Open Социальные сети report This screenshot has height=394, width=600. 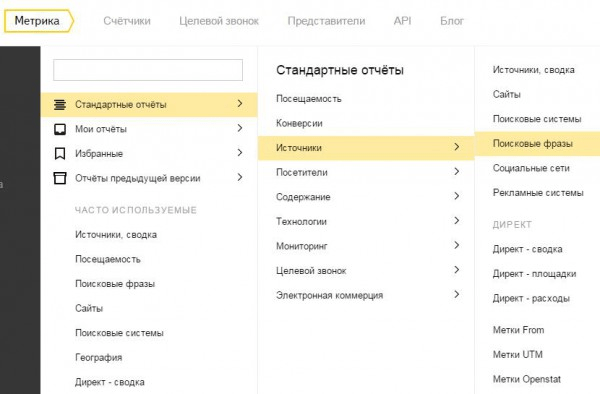click(531, 168)
